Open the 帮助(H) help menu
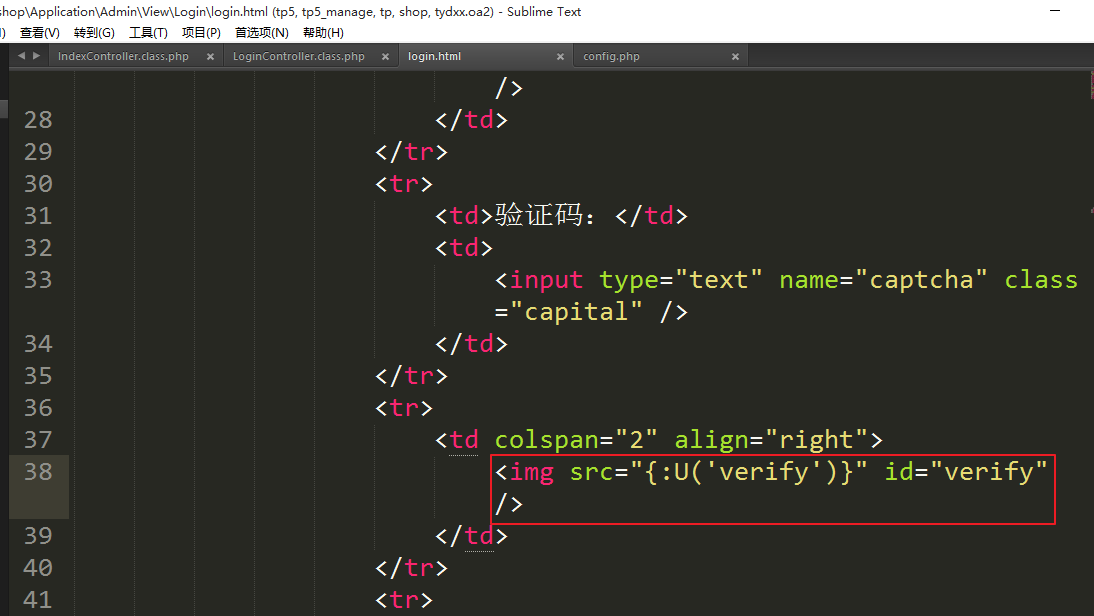The height and width of the screenshot is (616, 1094). coord(323,33)
